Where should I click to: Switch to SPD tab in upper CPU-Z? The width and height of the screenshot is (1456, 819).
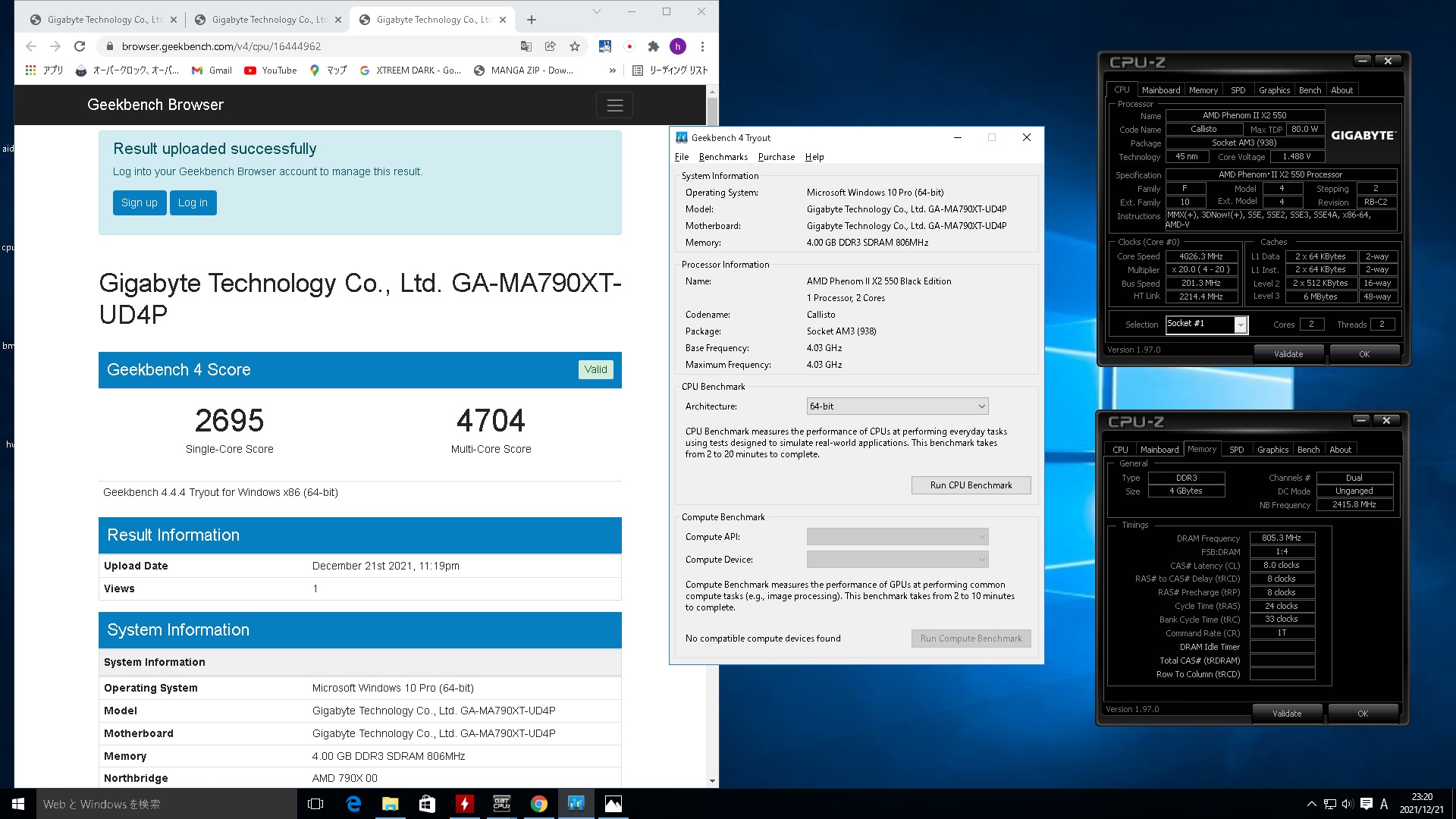pos(1238,90)
